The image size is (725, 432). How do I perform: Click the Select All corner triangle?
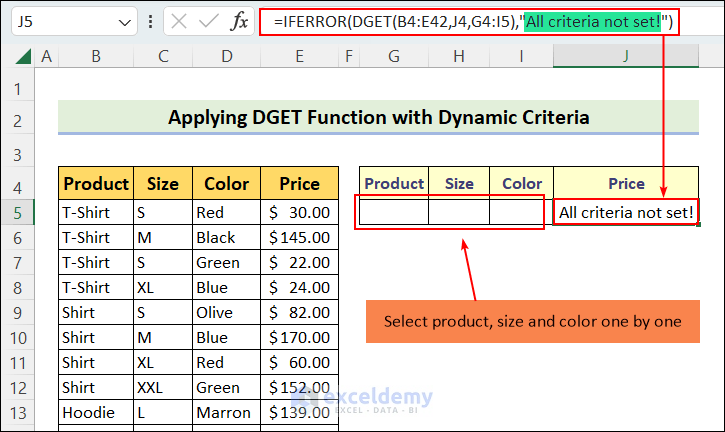click(x=24, y=56)
